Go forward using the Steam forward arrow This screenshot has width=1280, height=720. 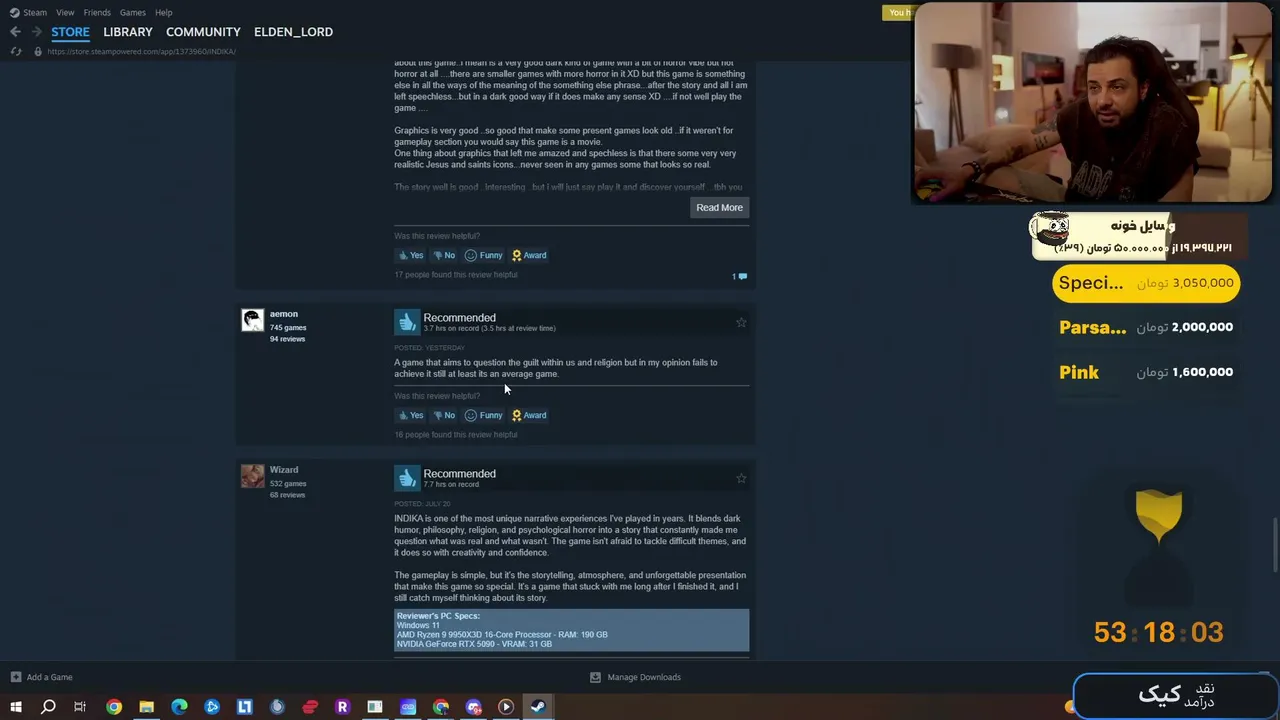pyautogui.click(x=37, y=32)
